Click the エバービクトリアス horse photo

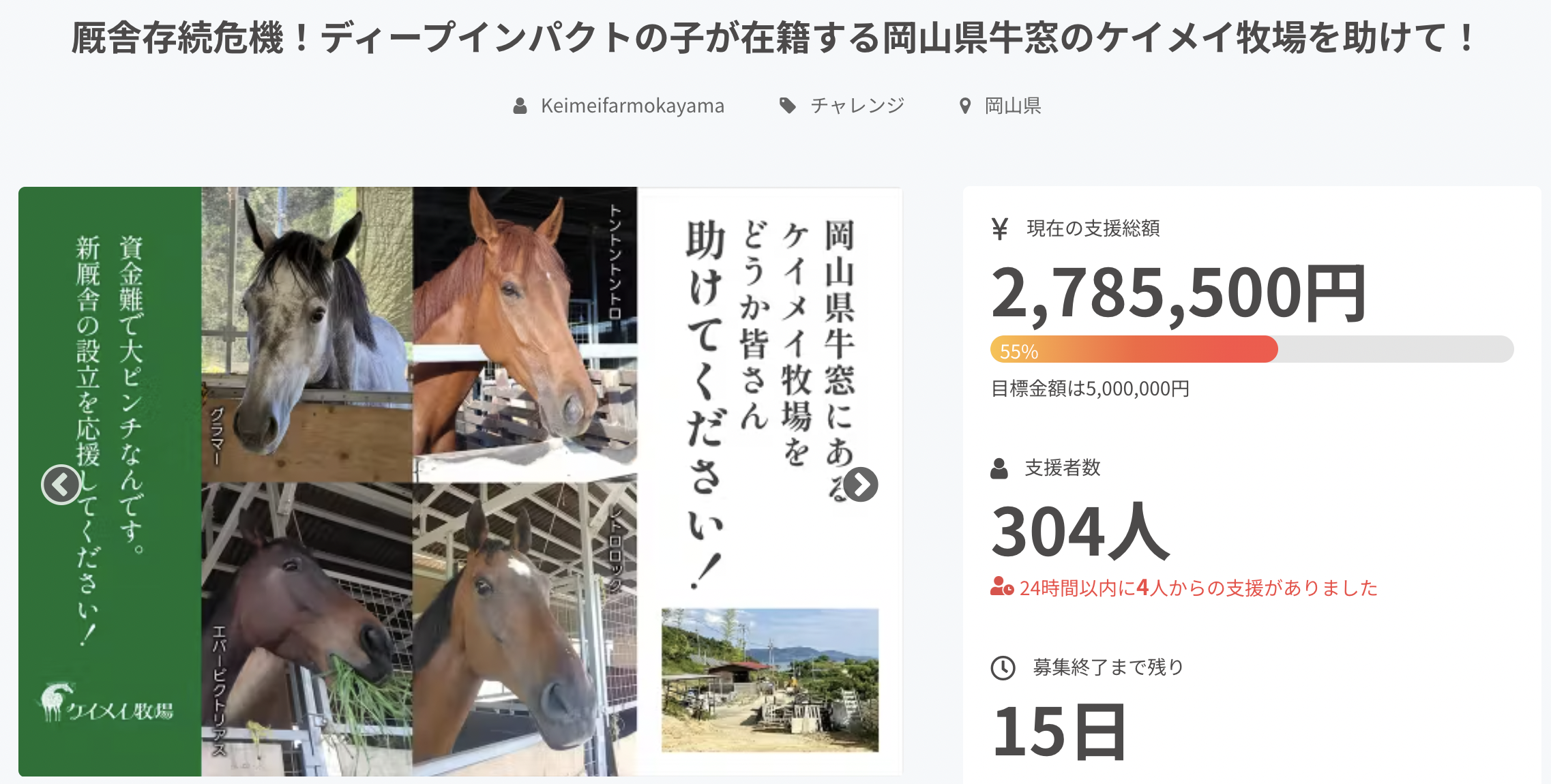pyautogui.click(x=307, y=629)
